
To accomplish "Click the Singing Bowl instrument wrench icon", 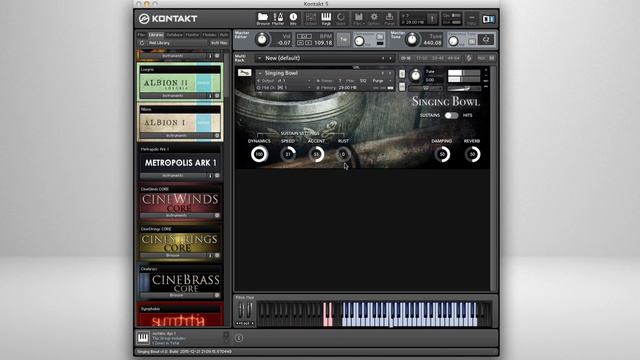I will 244,73.
